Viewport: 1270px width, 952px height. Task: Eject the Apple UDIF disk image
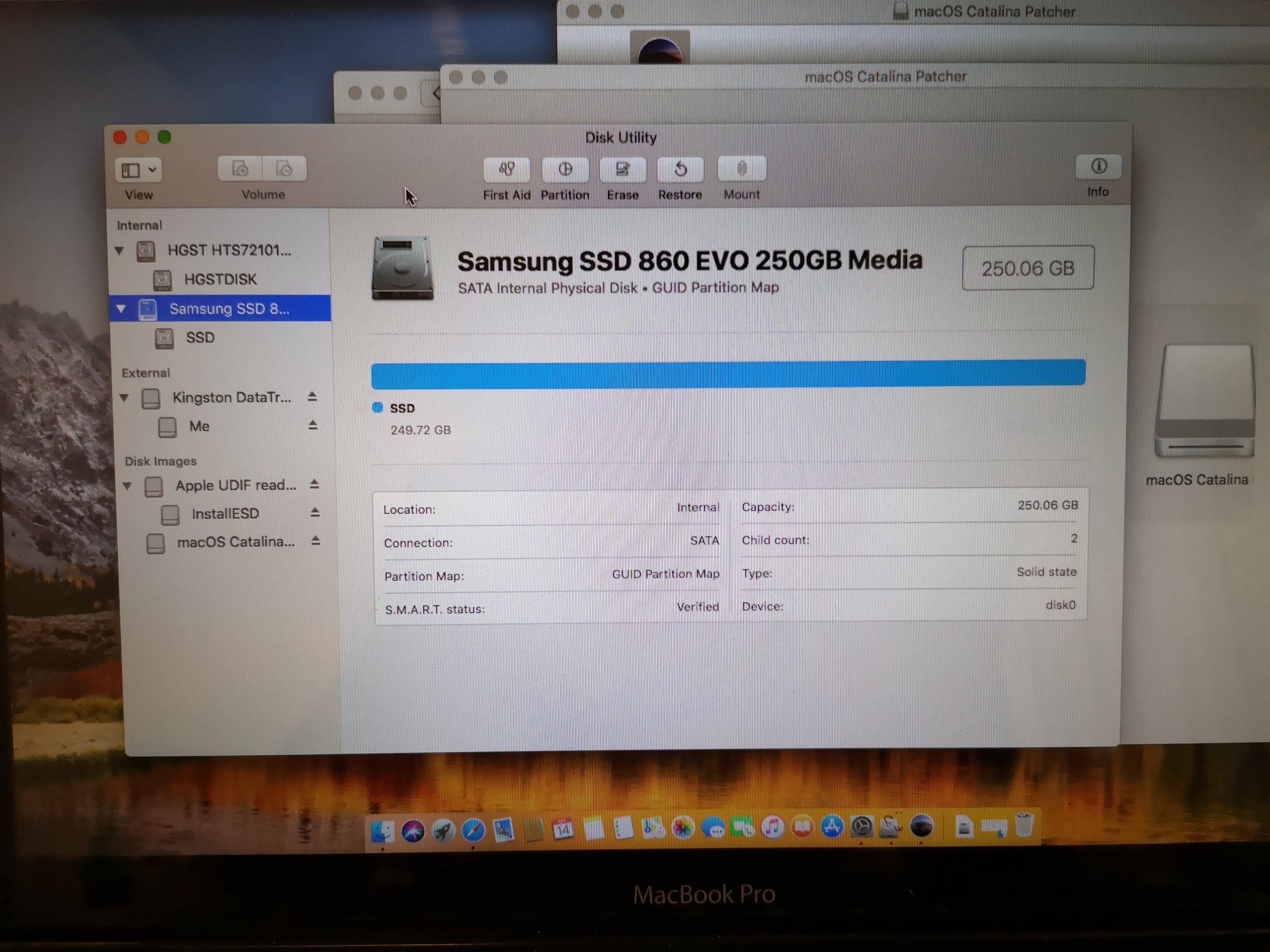(314, 485)
